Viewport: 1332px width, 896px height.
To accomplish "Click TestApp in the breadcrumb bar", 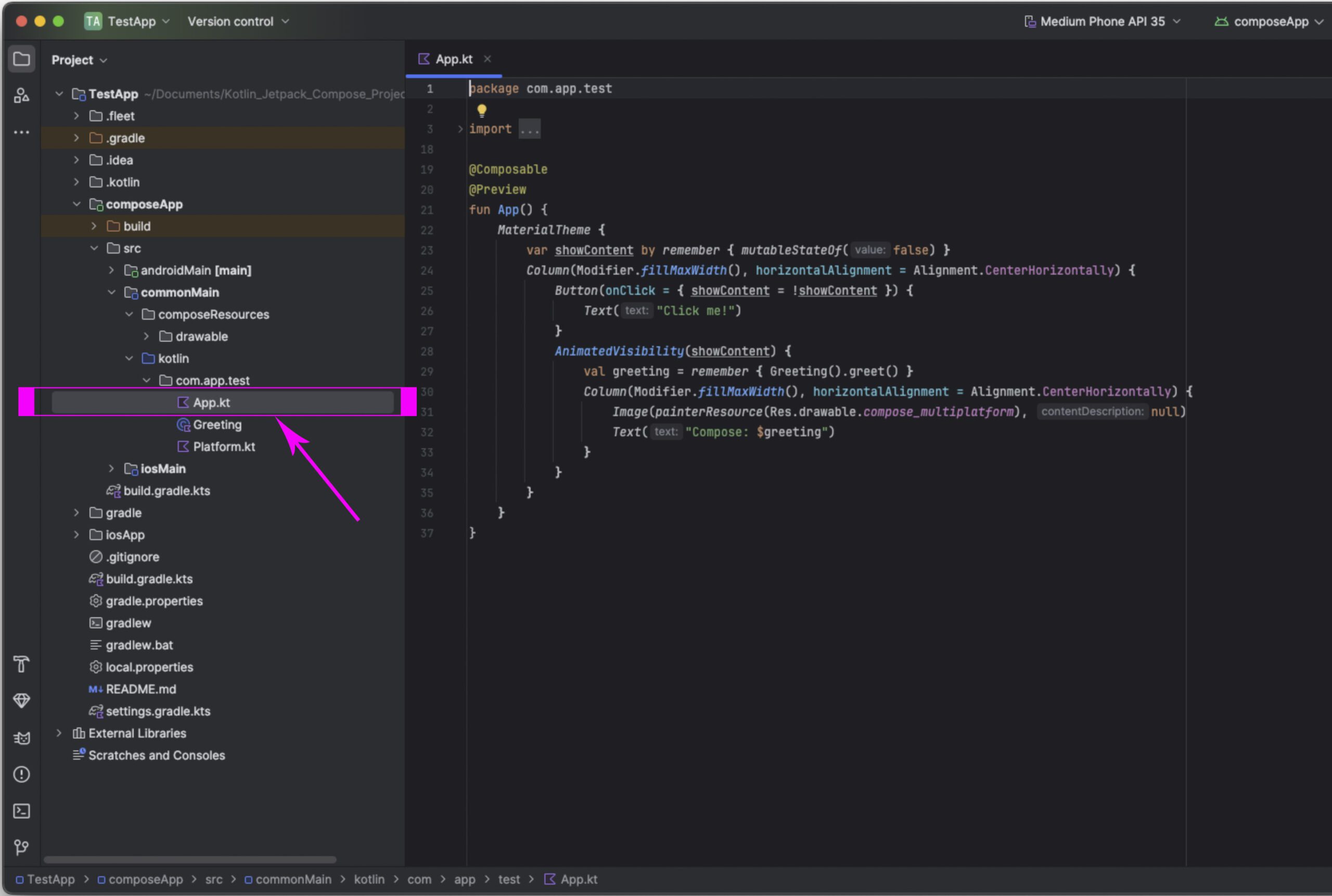I will [45, 879].
